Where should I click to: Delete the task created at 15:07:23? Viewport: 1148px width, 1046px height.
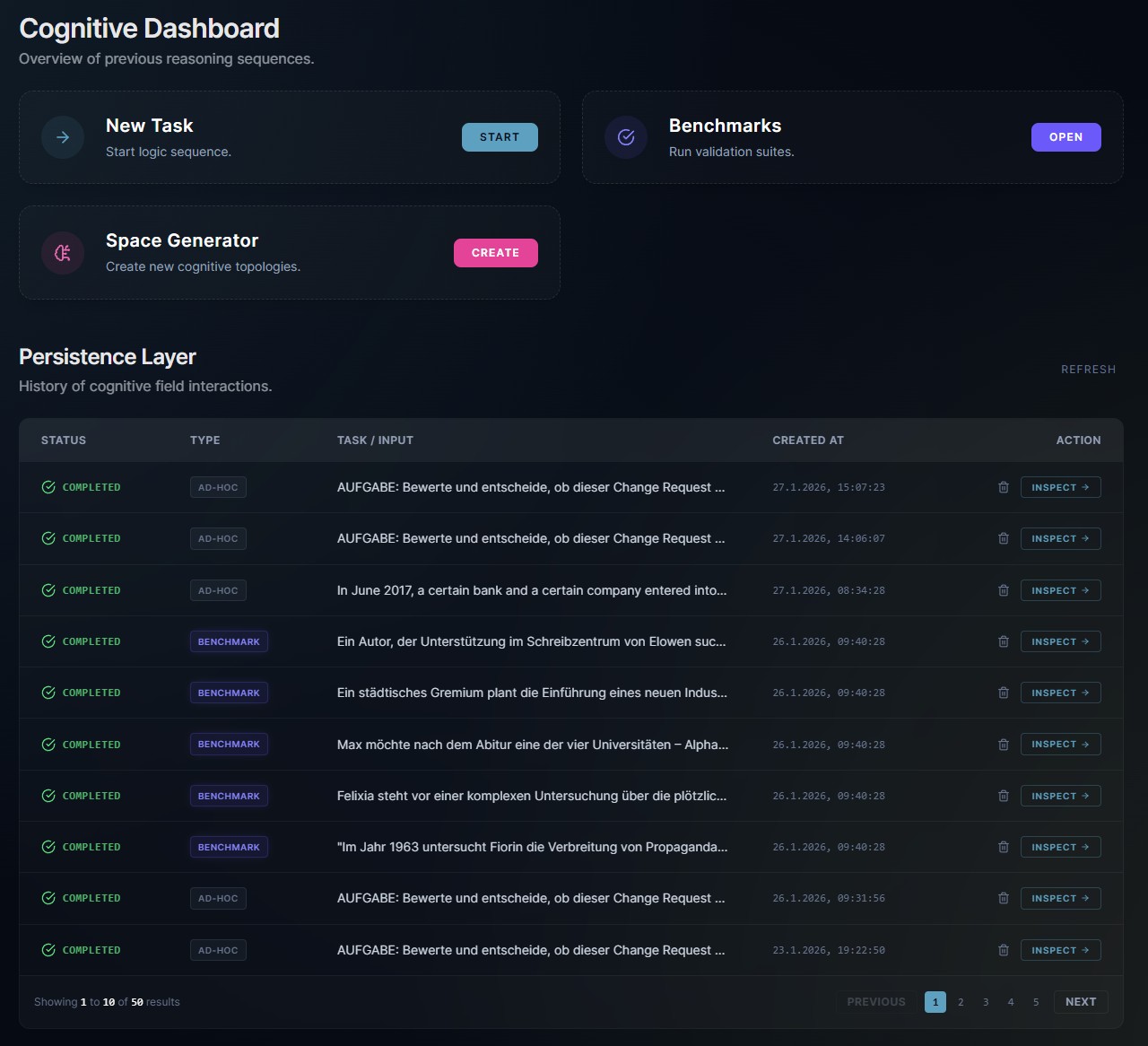(1004, 487)
